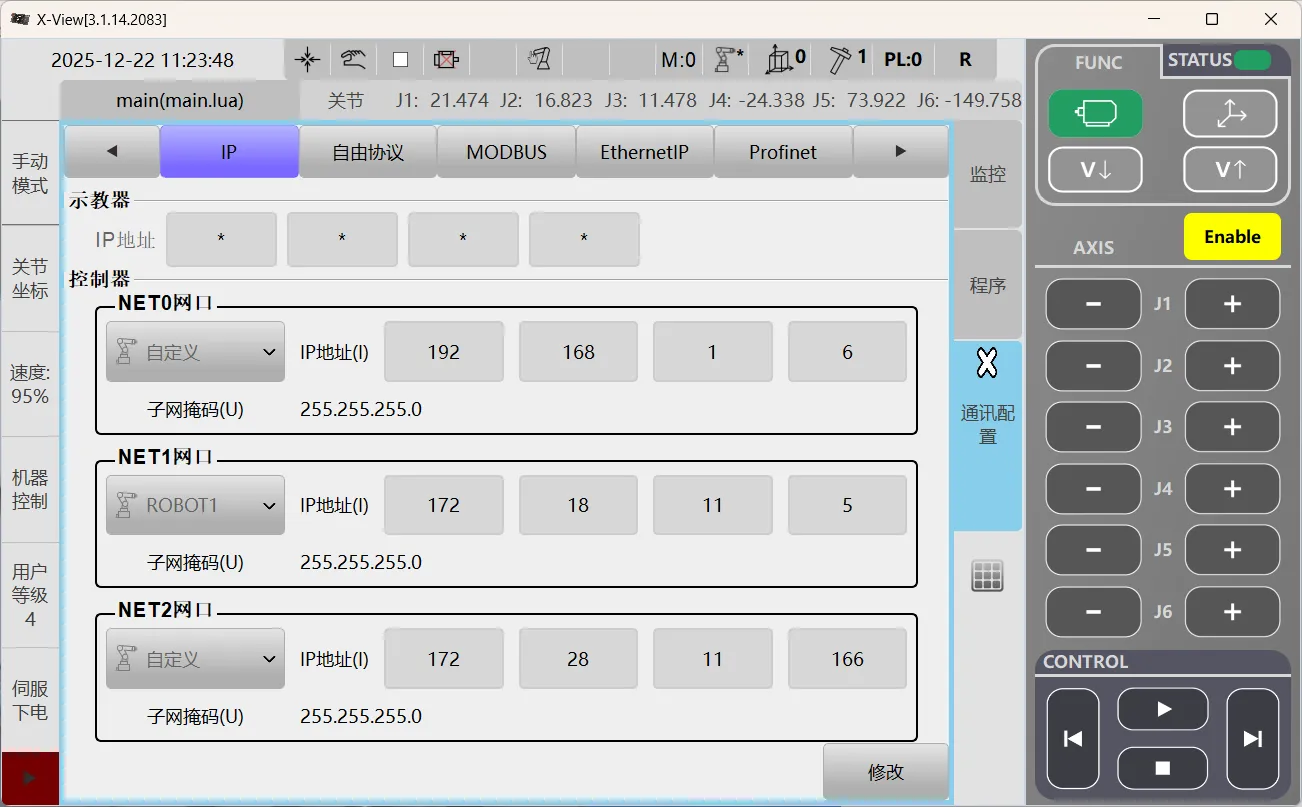Switch to the 监控 side tab

coord(987,174)
